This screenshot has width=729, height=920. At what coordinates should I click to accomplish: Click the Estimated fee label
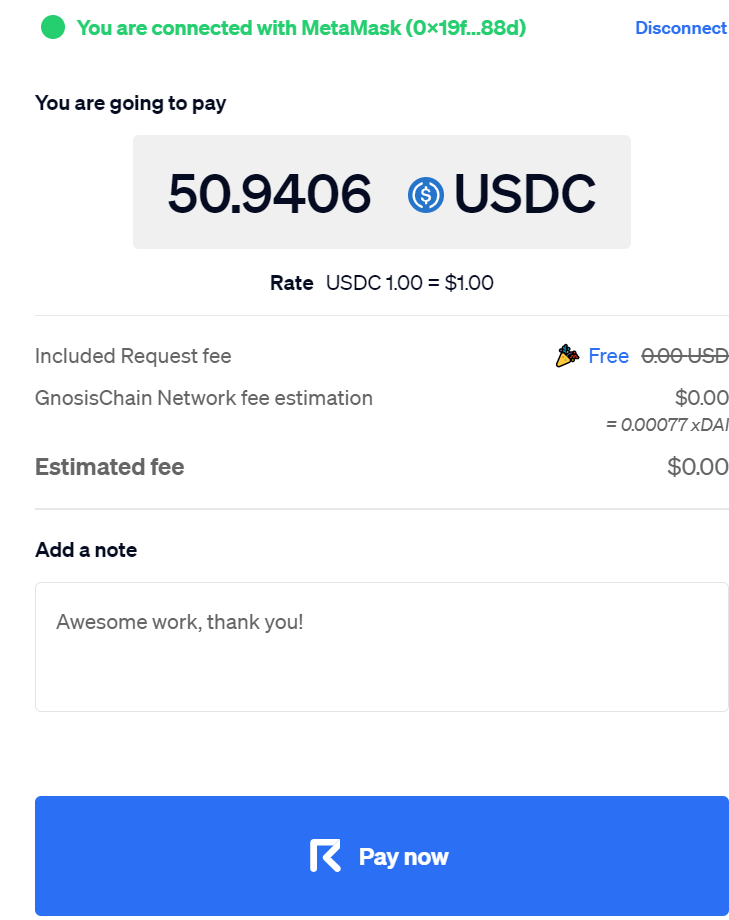pos(110,467)
